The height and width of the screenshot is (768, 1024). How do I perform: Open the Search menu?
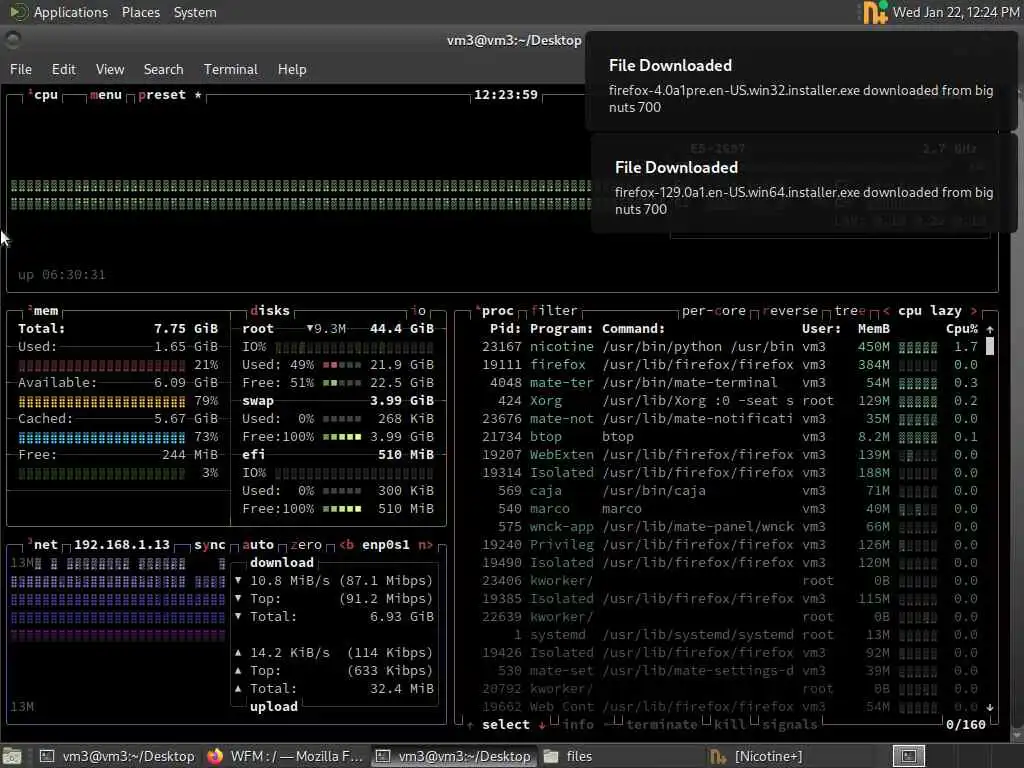163,69
